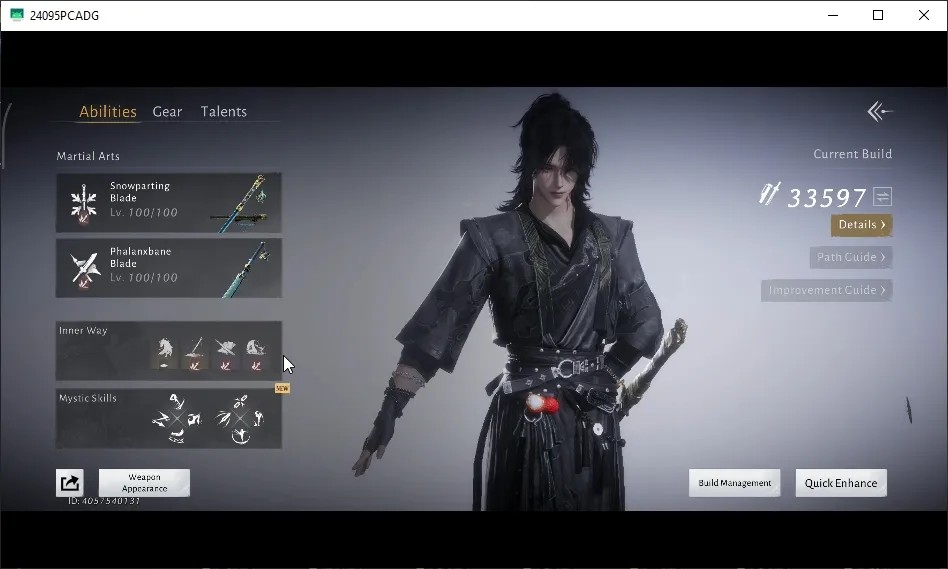Image resolution: width=948 pixels, height=569 pixels.
Task: Switch to the Gear tab
Action: [167, 112]
